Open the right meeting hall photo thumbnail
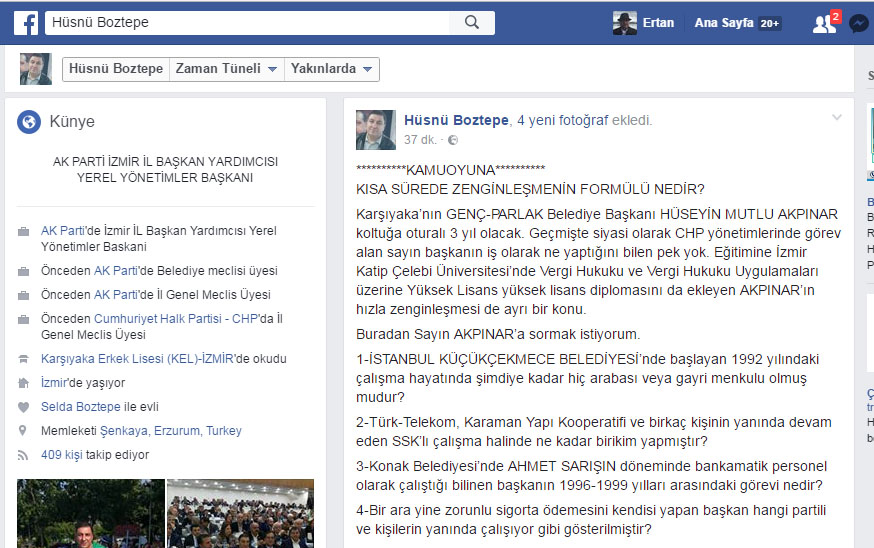This screenshot has height=548, width=874. [x=246, y=513]
